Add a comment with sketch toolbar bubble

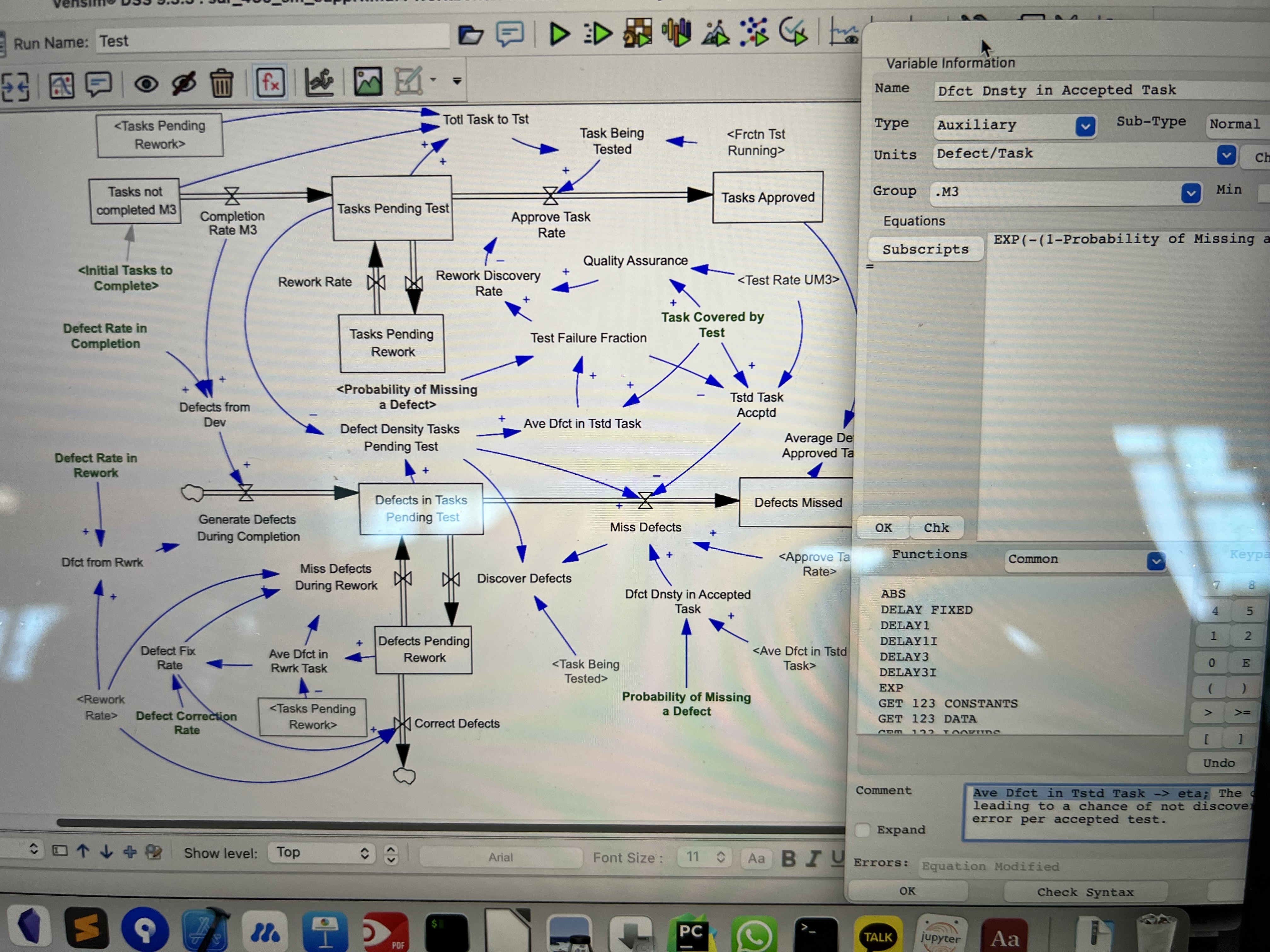[99, 85]
